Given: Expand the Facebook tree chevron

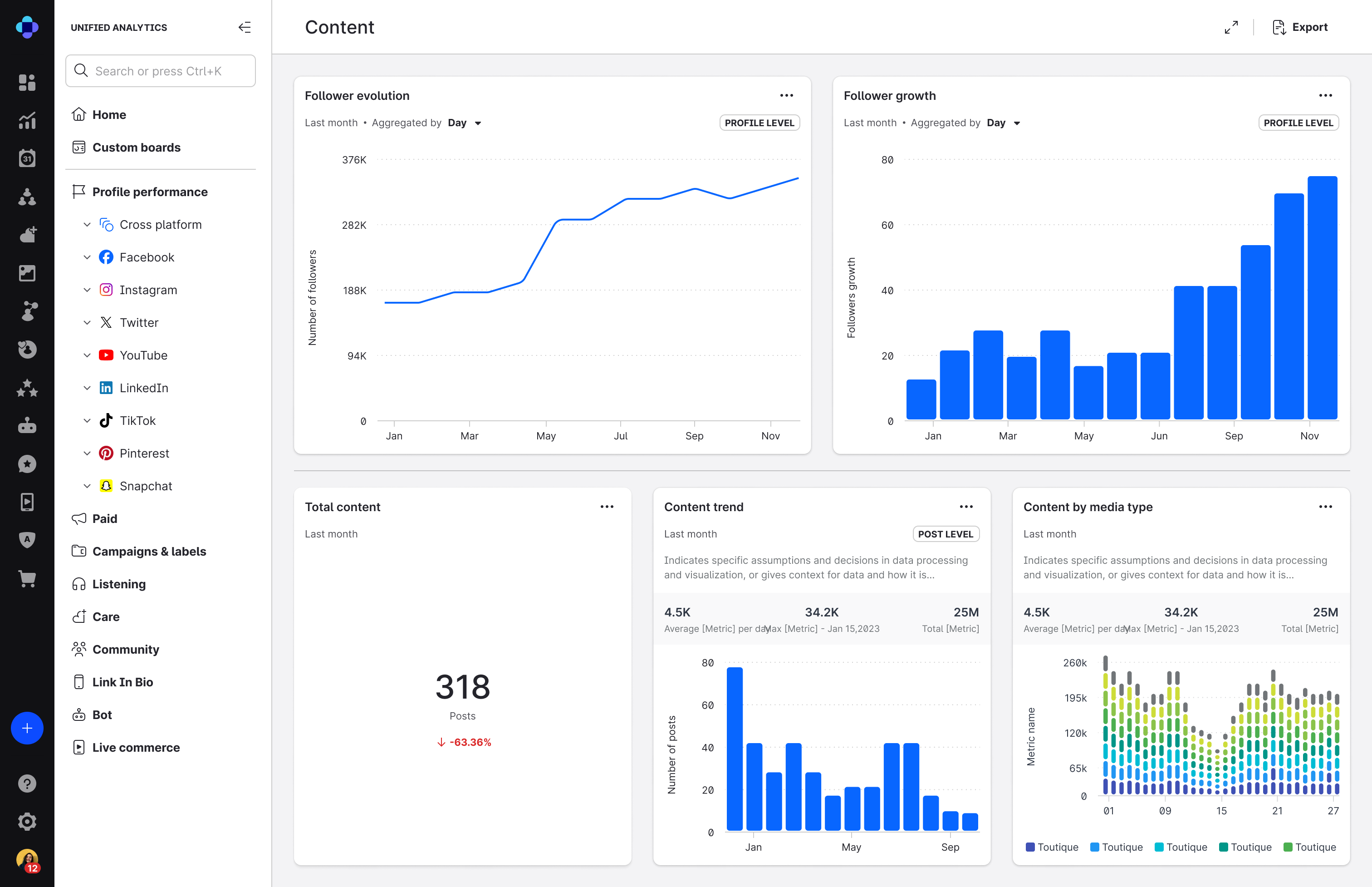Looking at the screenshot, I should 87,257.
